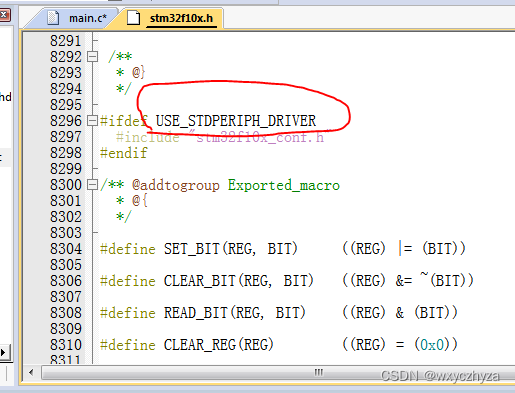Click the CLEAR_BIT(REG, BIT) macro name
515x393 pixels.
[x=239, y=281]
